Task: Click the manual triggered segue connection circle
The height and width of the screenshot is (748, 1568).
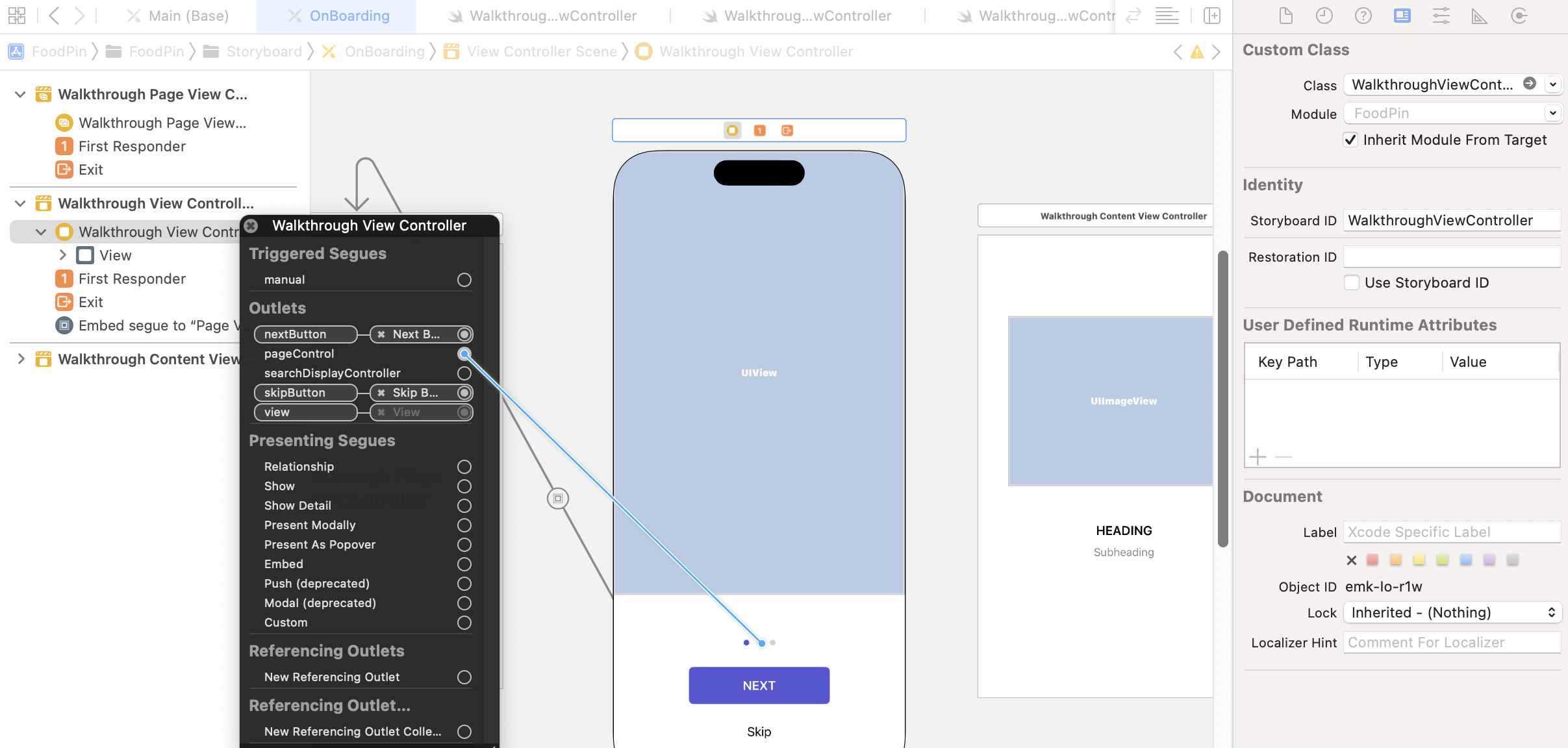Action: (x=463, y=280)
